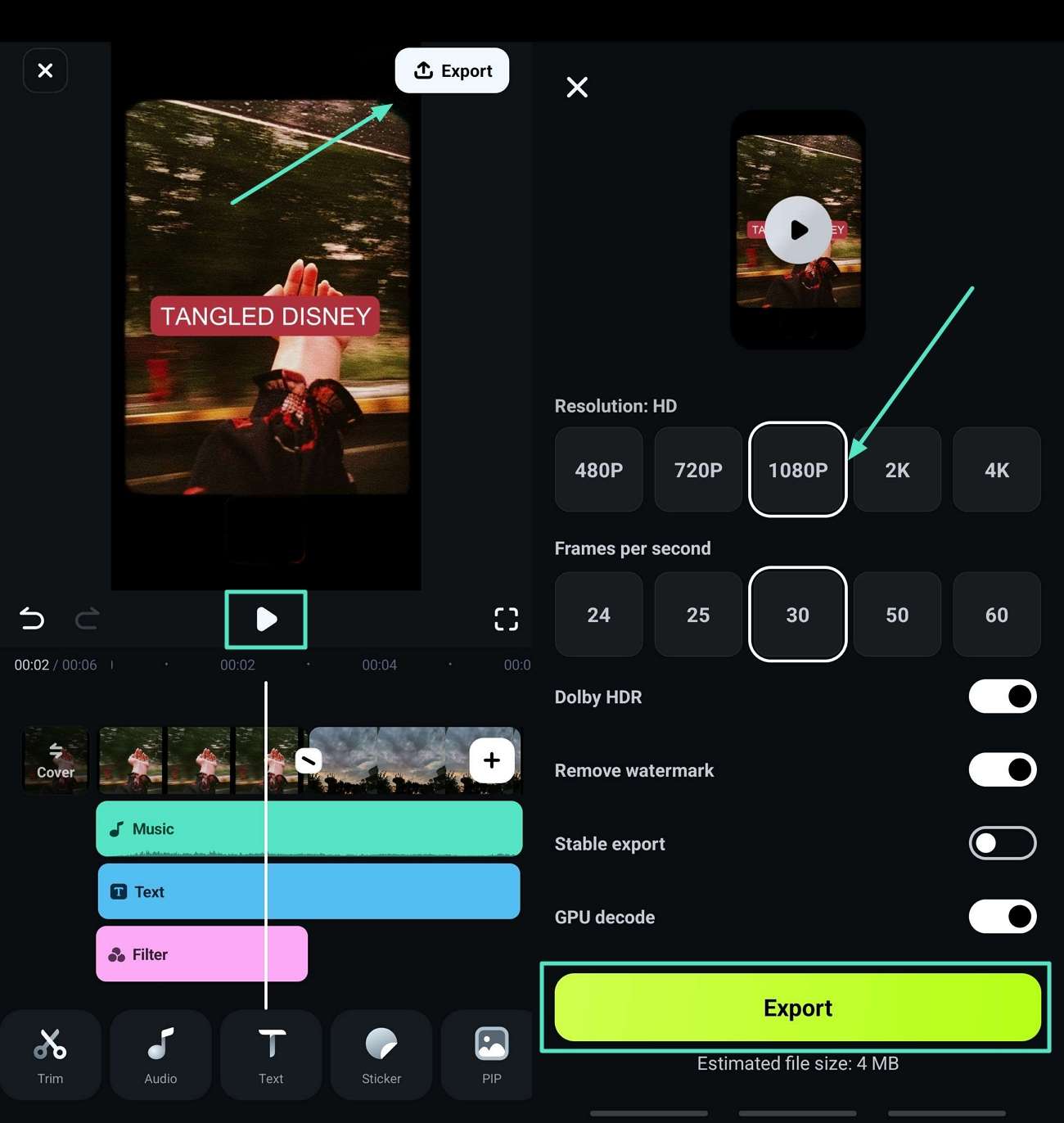Choose 4K resolution
Viewport: 1064px width, 1123px height.
tap(997, 470)
